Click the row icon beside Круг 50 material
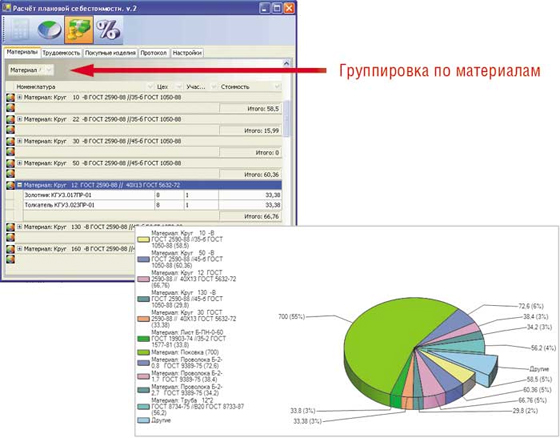Image resolution: width=560 pixels, height=438 pixels. pos(10,163)
